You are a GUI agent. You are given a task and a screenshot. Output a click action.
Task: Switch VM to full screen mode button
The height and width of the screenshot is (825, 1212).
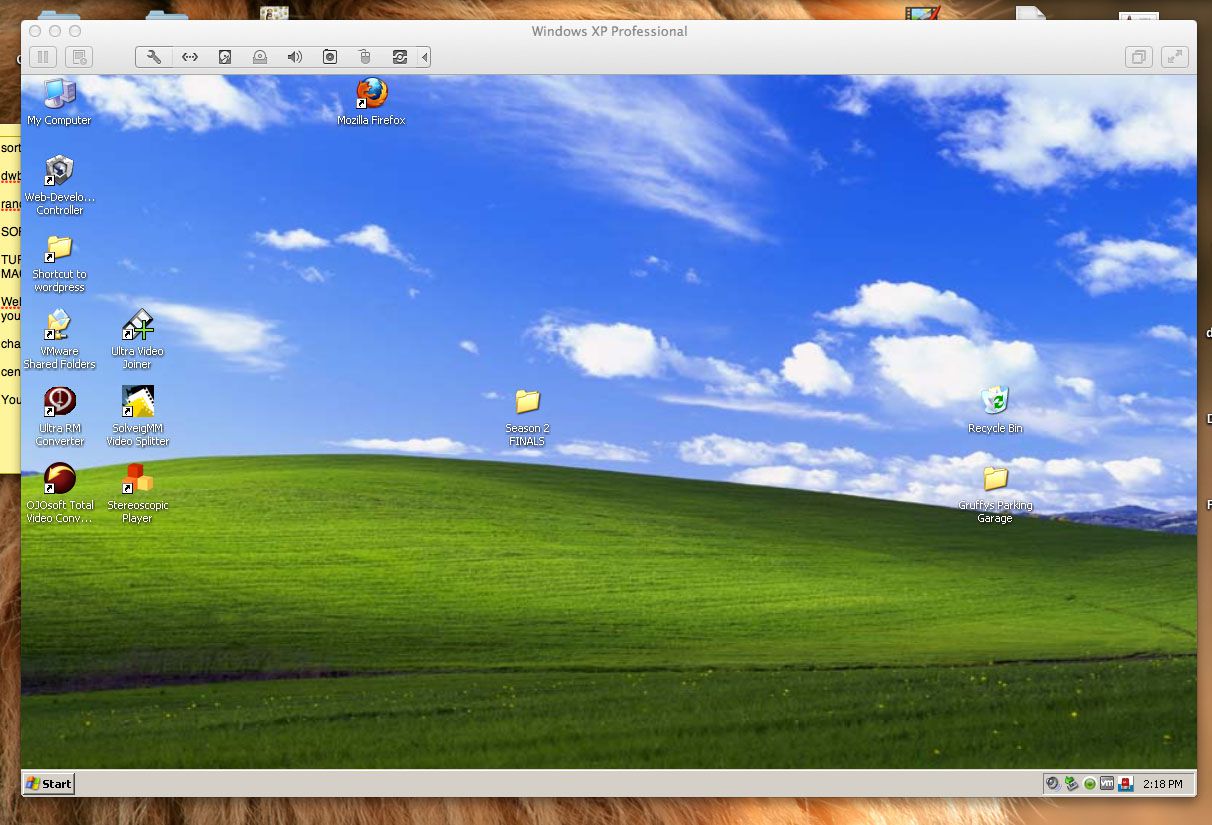pyautogui.click(x=1175, y=57)
